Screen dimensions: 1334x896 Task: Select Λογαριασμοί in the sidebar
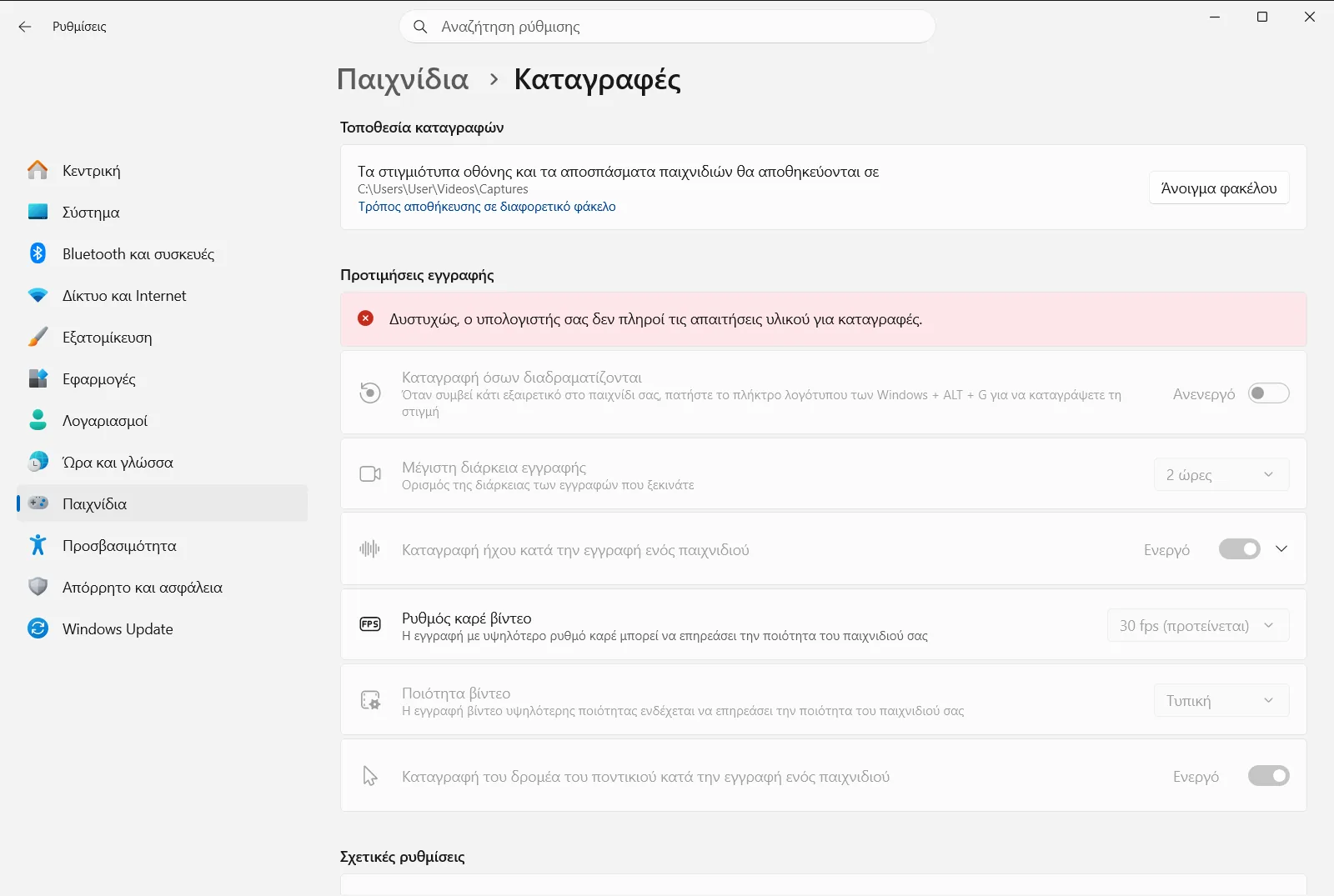(163, 420)
